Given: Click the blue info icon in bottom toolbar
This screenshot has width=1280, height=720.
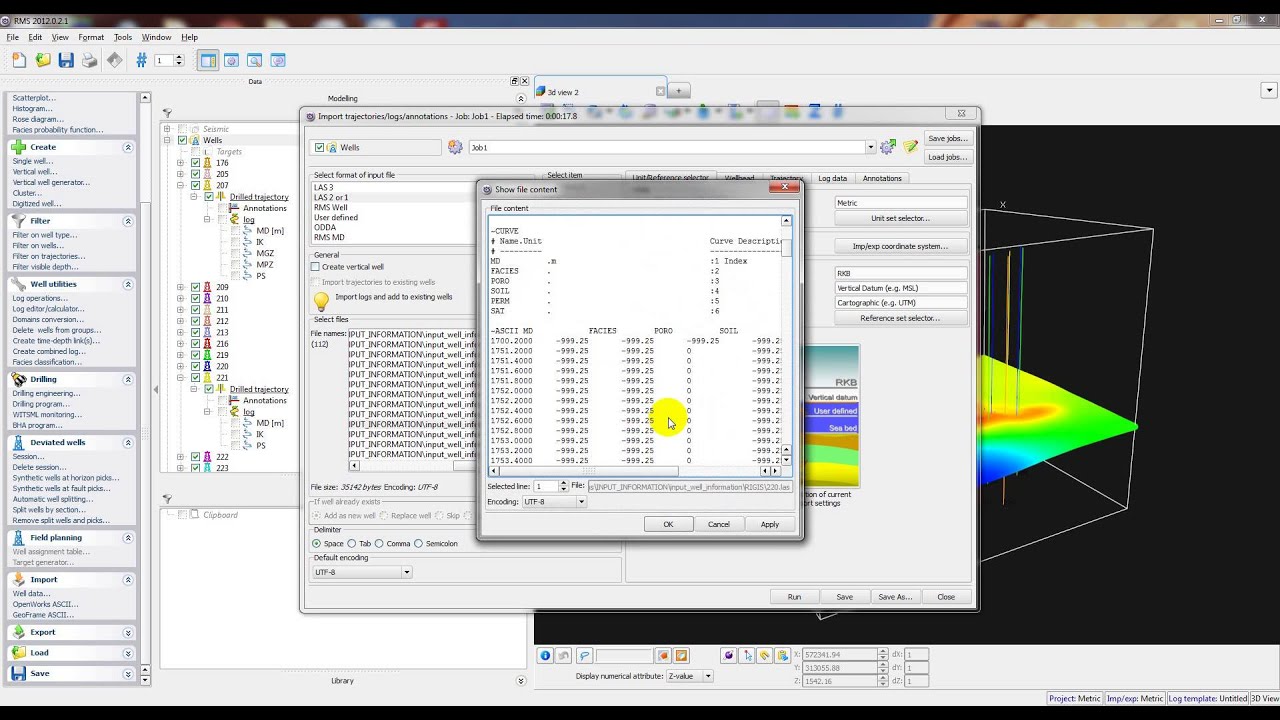Looking at the screenshot, I should tap(545, 656).
